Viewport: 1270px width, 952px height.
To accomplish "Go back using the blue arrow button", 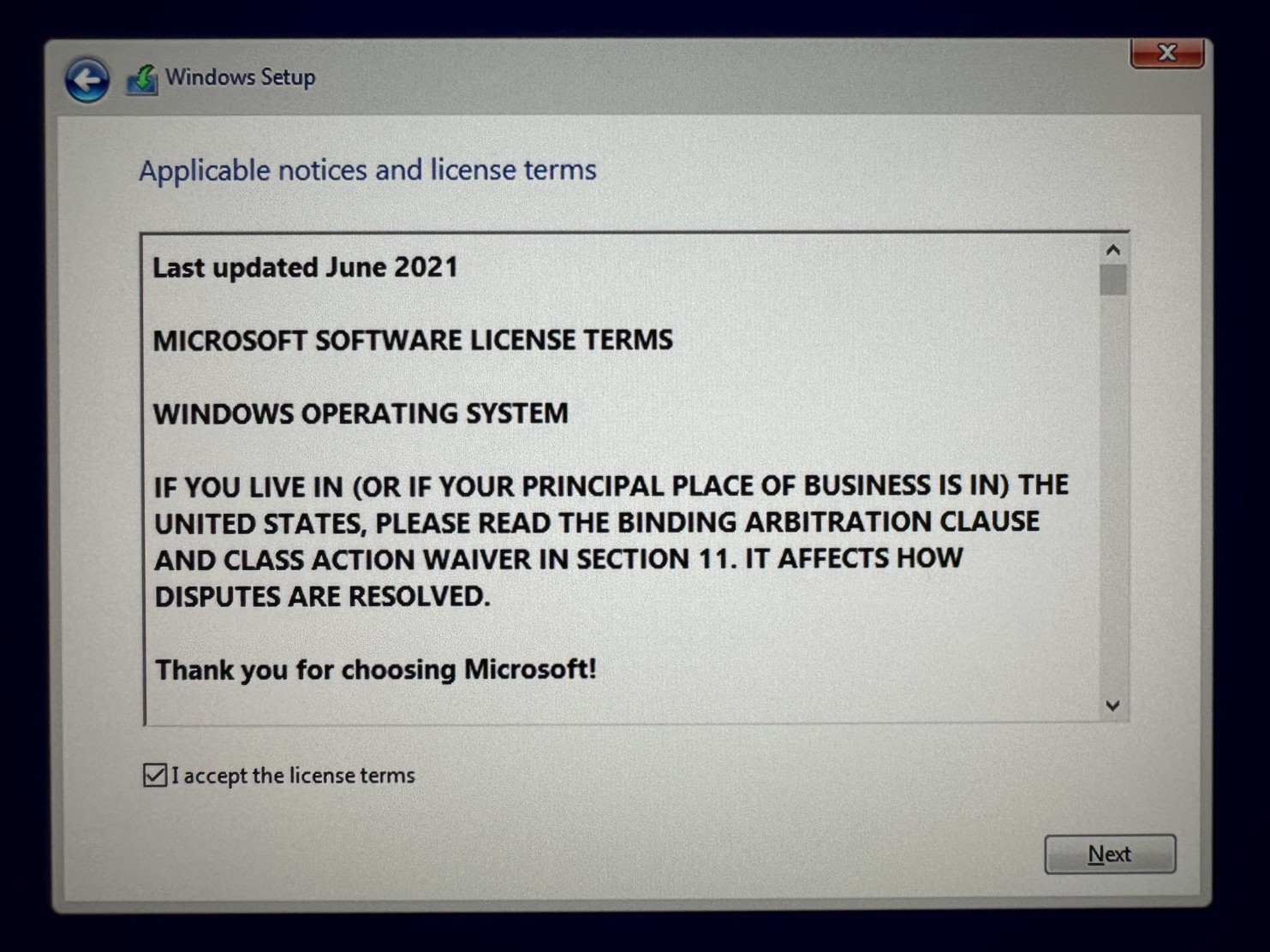I will [x=87, y=80].
